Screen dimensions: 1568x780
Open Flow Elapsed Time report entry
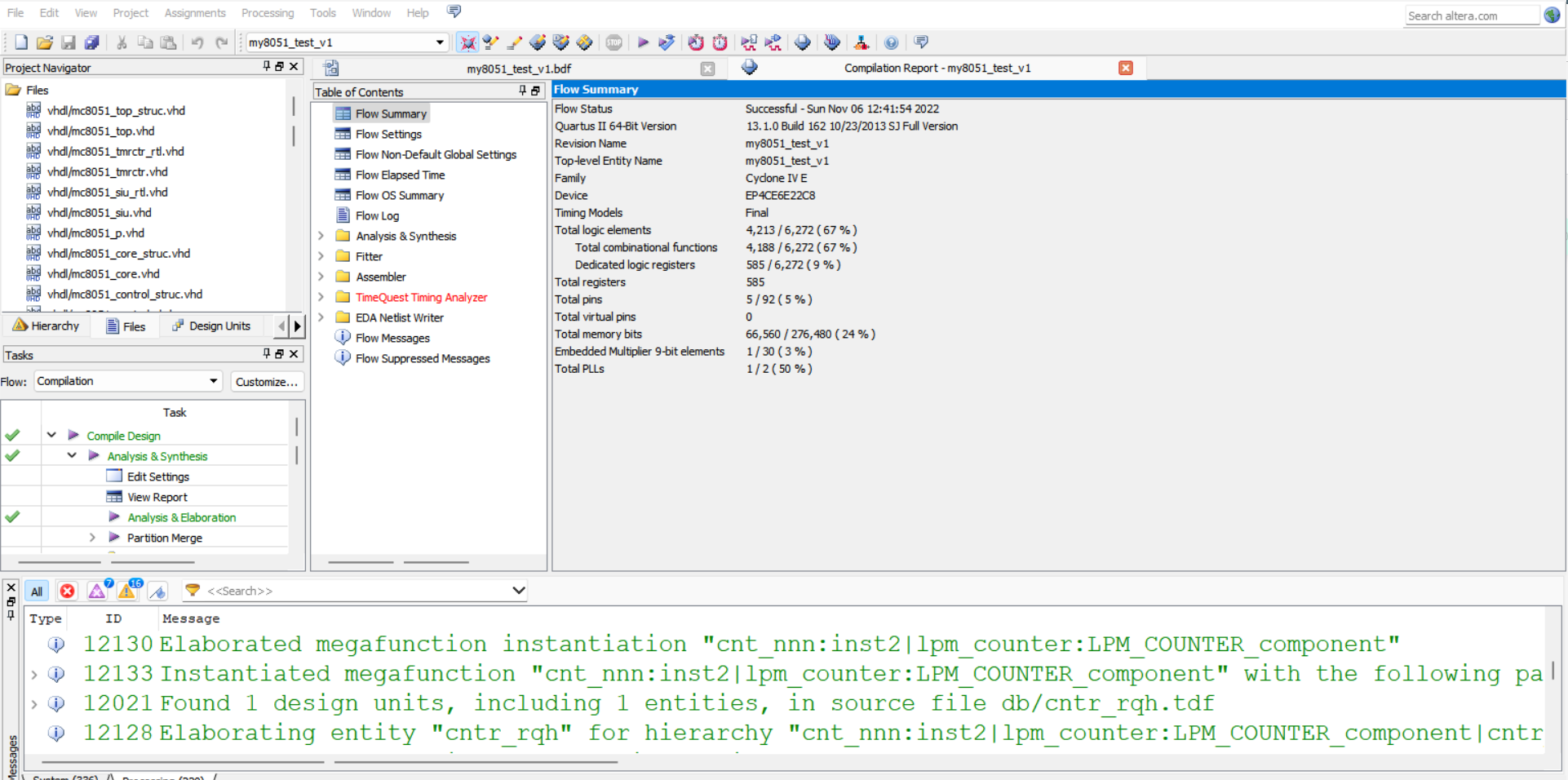pos(400,175)
